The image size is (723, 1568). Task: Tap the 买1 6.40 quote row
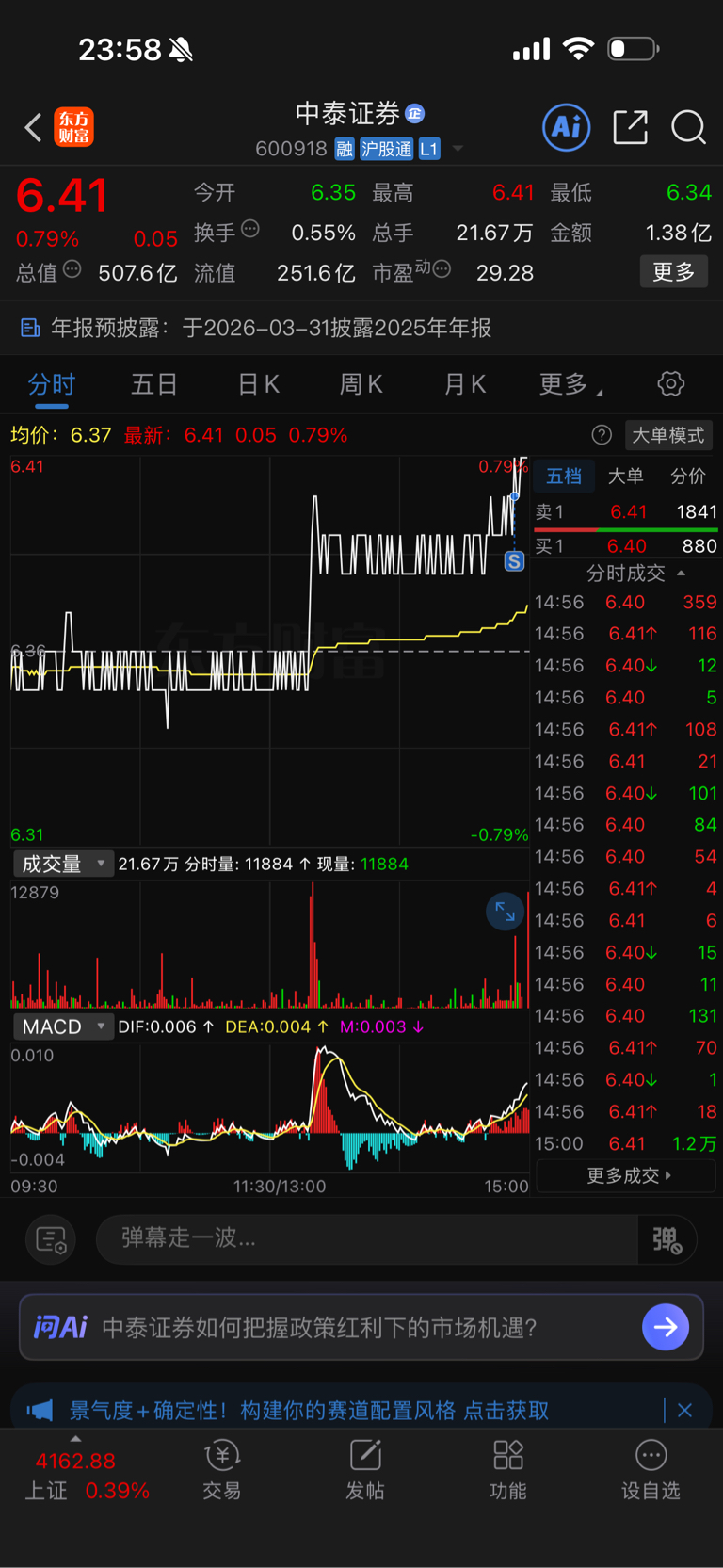tap(626, 546)
